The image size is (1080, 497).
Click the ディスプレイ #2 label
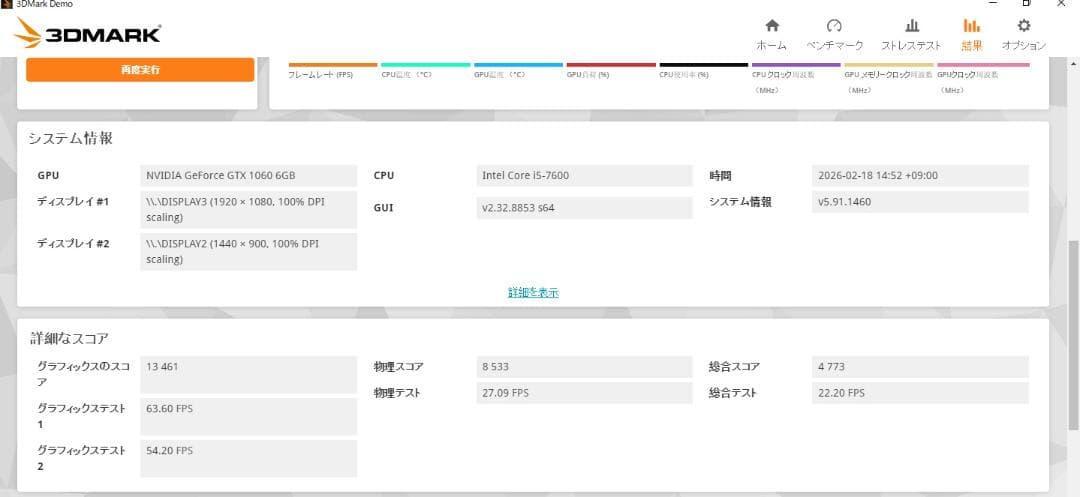[x=73, y=243]
